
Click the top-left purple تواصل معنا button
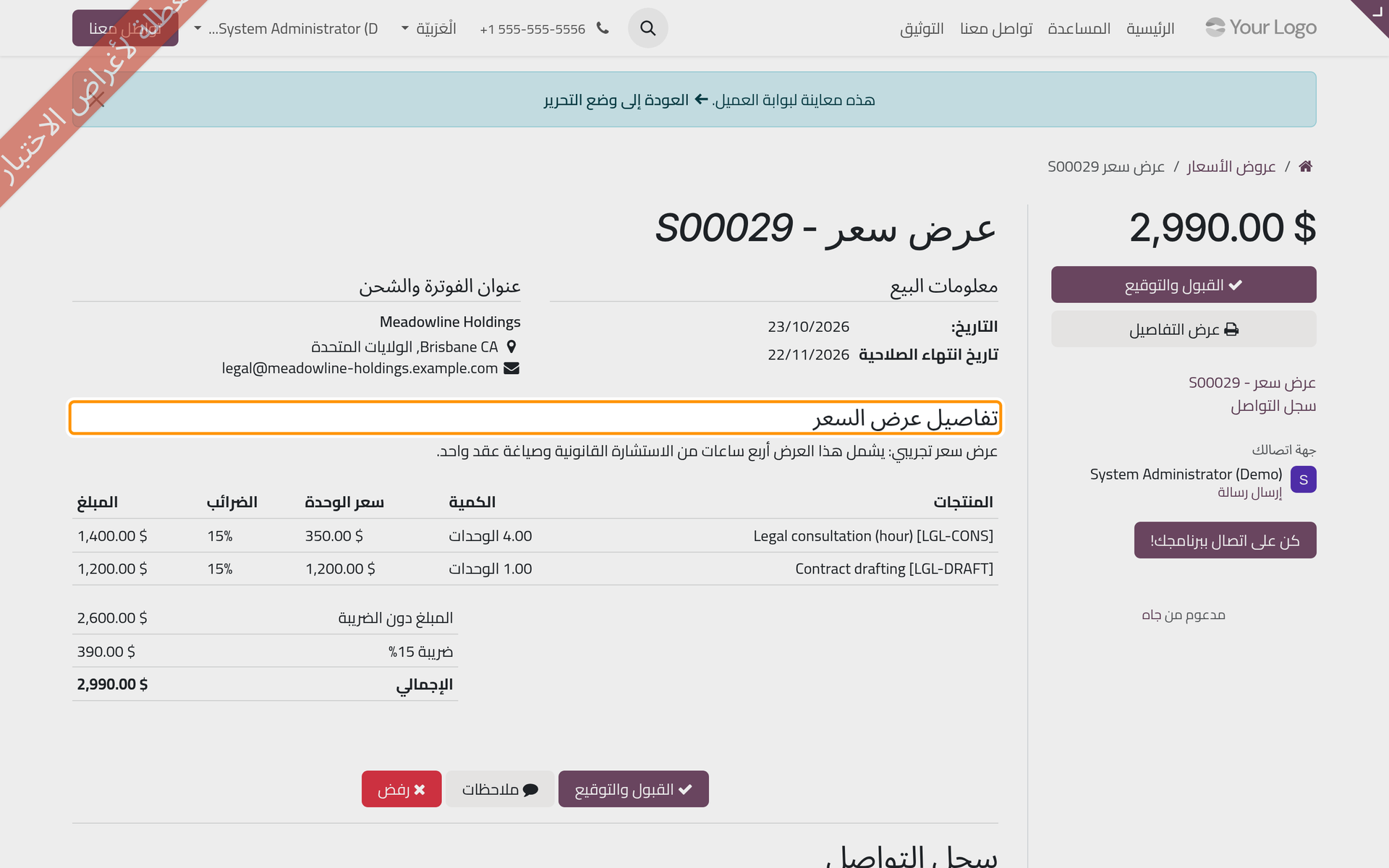pyautogui.click(x=125, y=28)
